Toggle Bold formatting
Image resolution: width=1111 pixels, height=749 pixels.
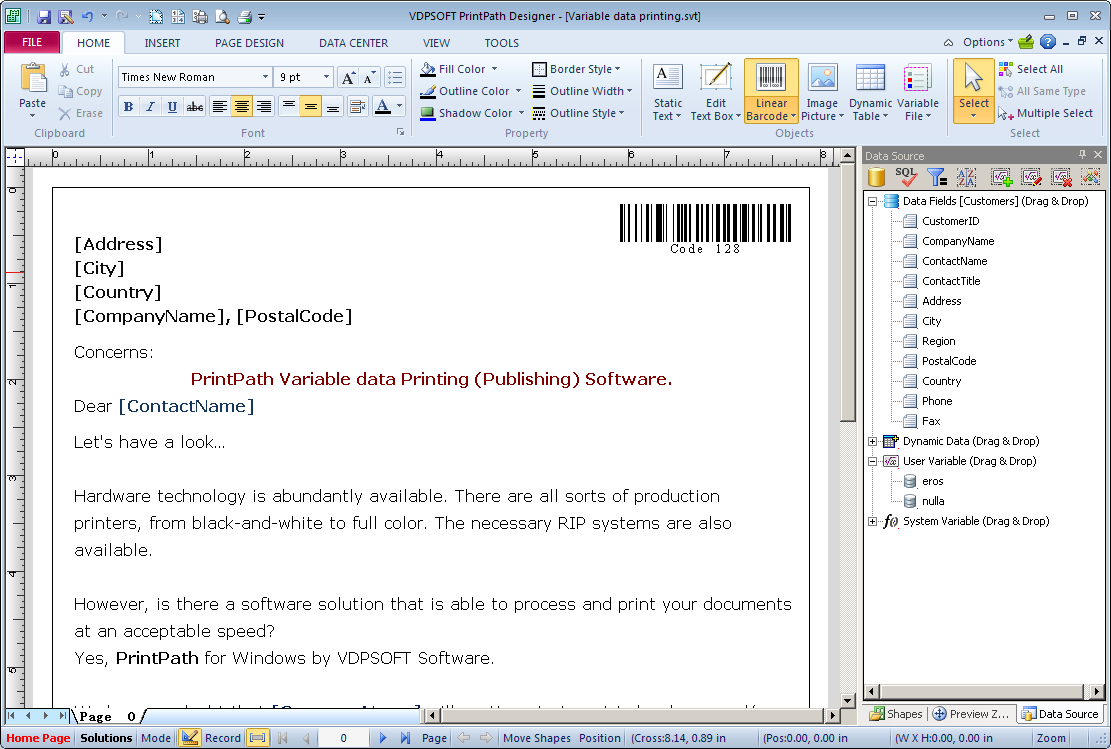pyautogui.click(x=128, y=106)
